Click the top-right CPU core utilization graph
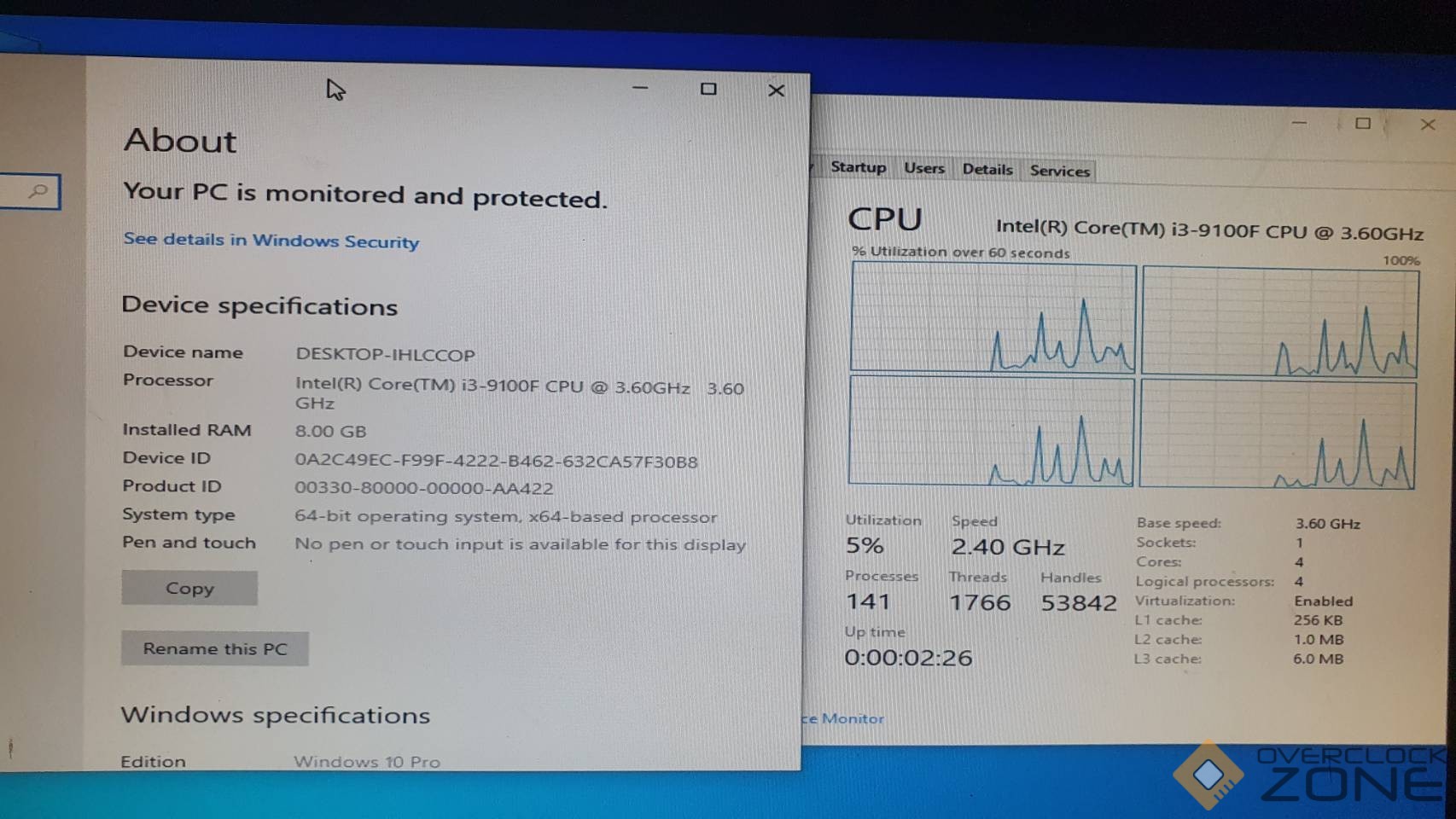 [x=1280, y=321]
